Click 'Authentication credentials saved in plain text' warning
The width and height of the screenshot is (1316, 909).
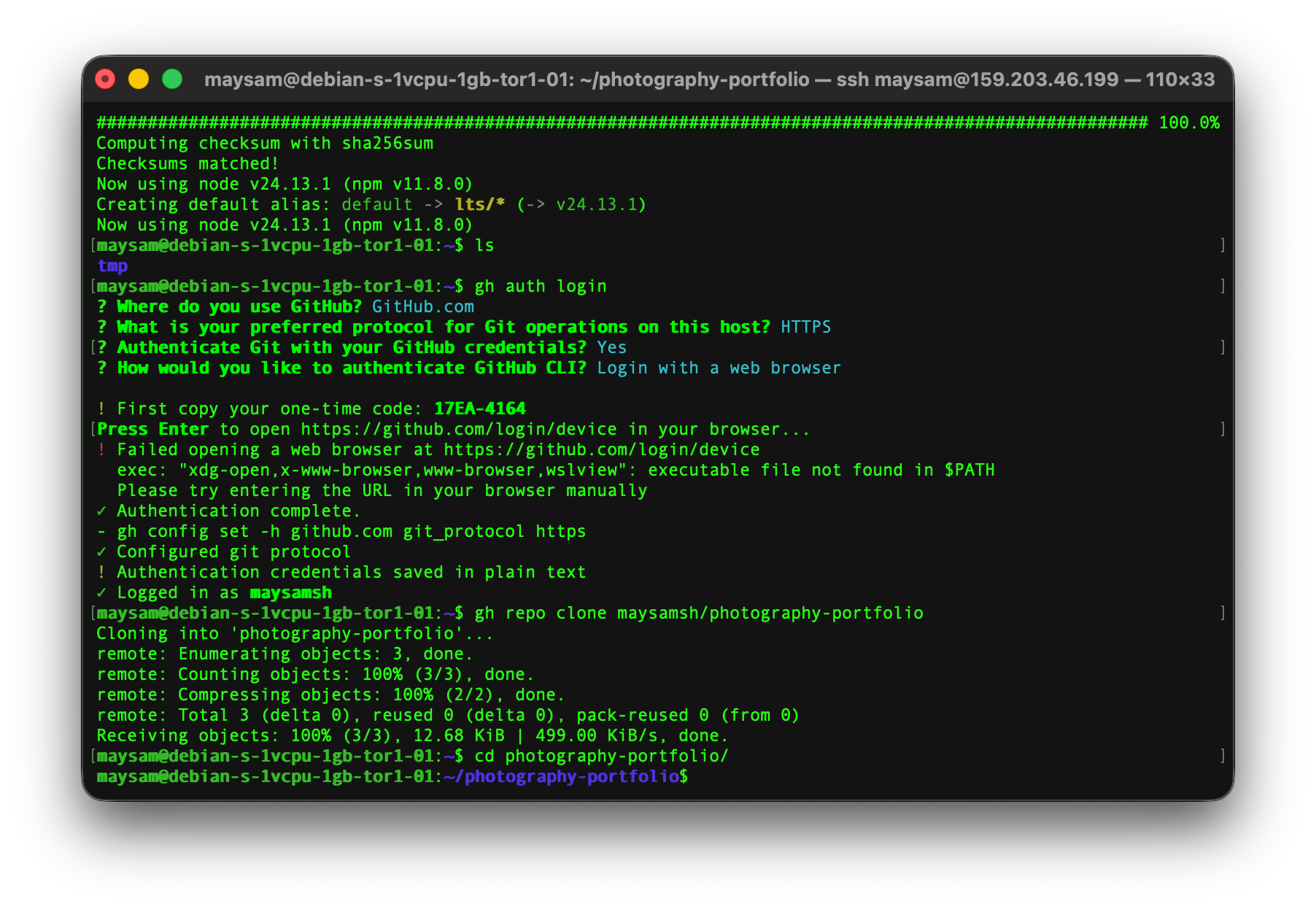(x=341, y=572)
